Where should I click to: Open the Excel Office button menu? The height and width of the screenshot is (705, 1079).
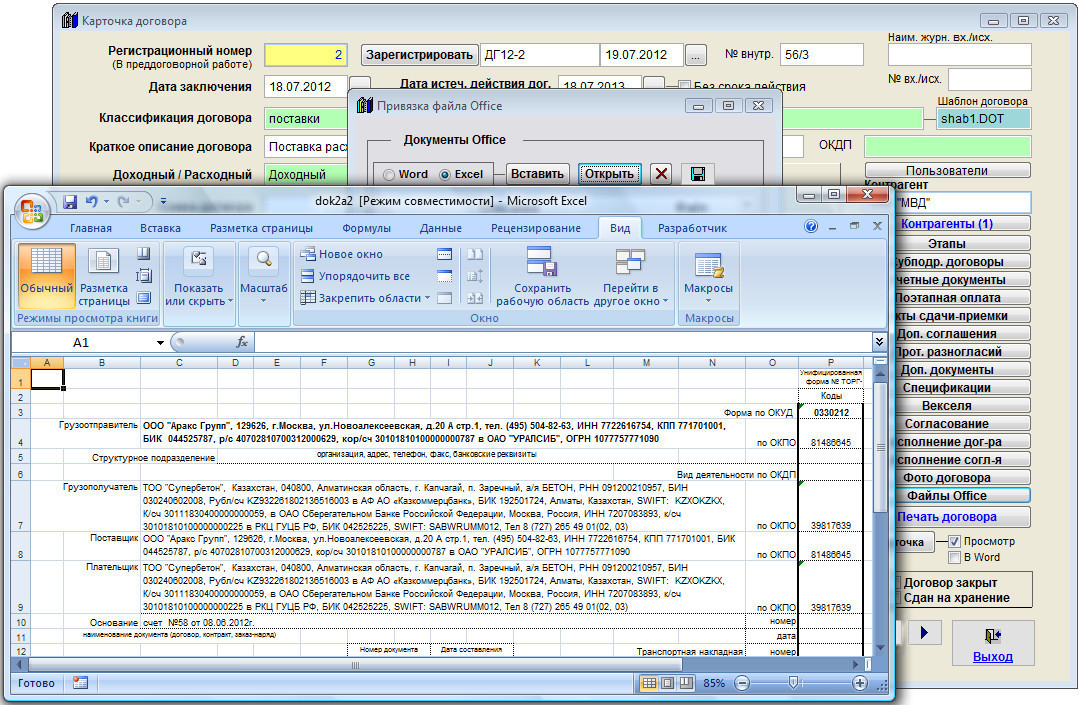click(x=32, y=210)
